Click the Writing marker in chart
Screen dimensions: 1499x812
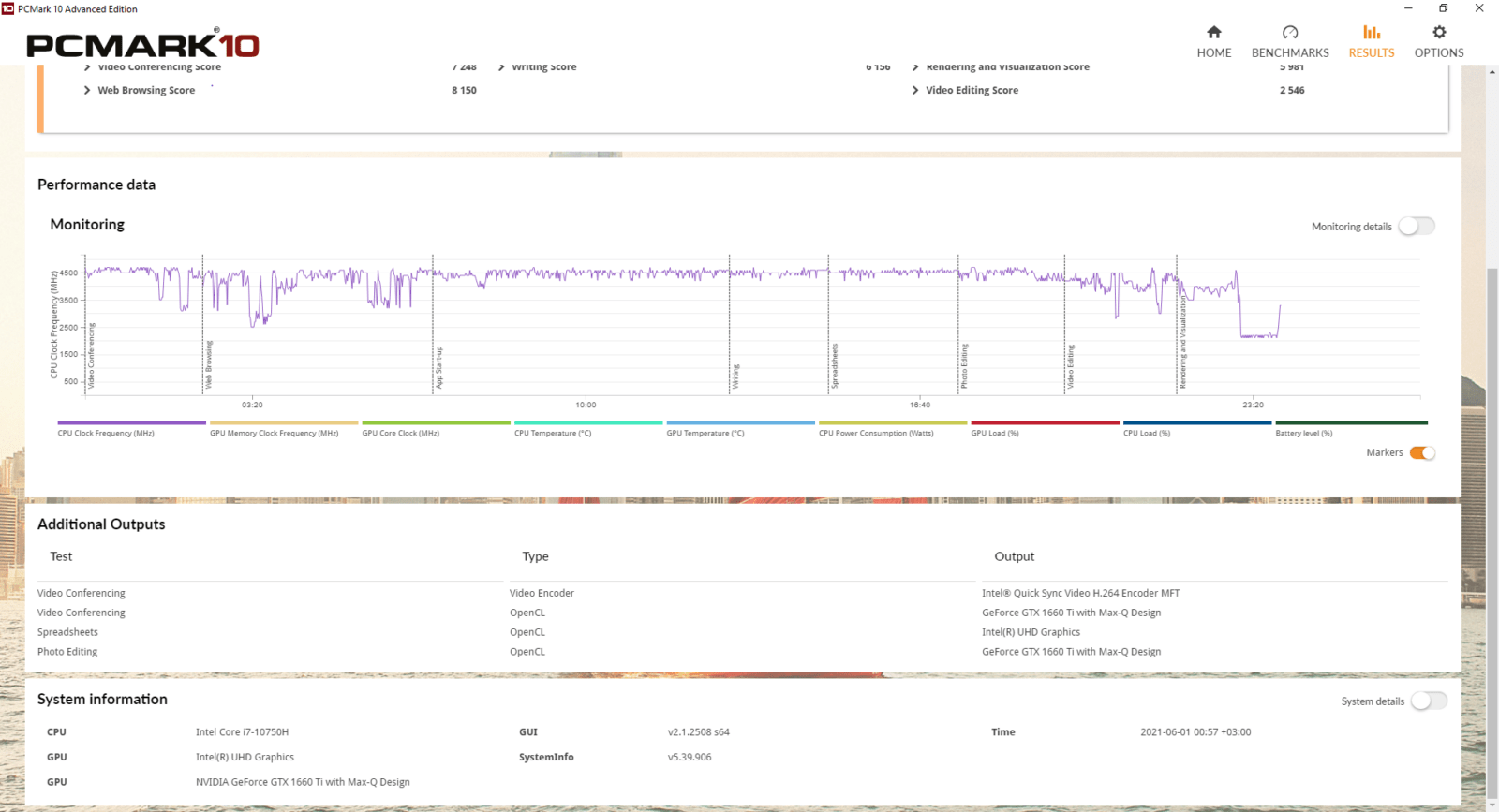[735, 376]
